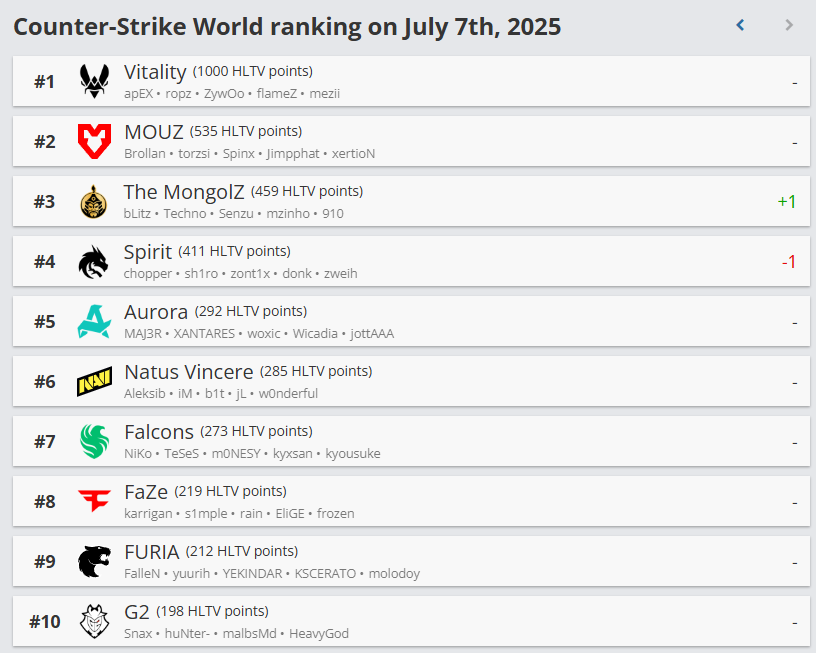
Task: Click player ZywOo in Vitality lineup
Action: tap(224, 94)
